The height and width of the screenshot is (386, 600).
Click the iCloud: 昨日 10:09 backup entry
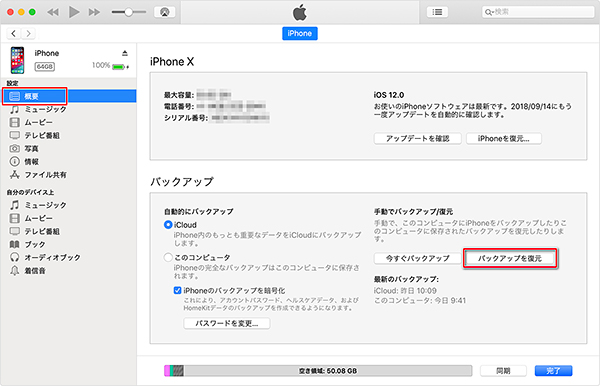(405, 291)
